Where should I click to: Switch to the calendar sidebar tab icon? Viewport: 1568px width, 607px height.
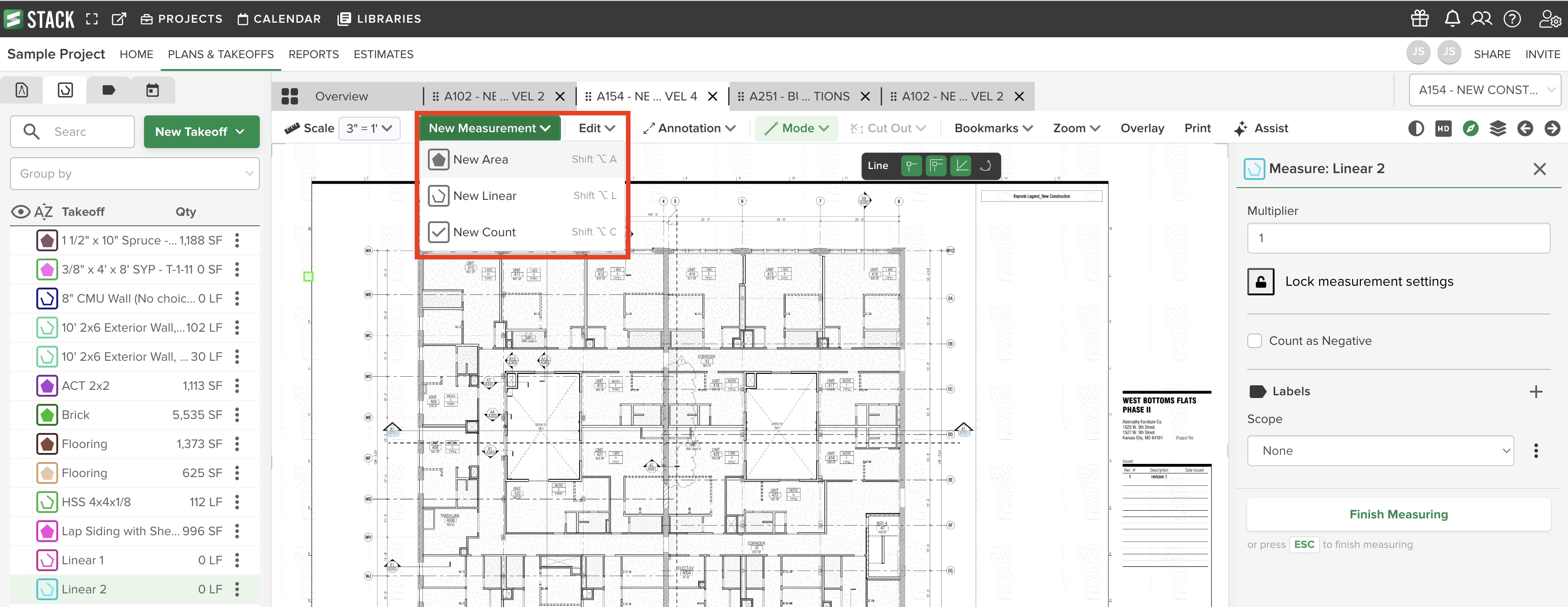click(x=152, y=90)
